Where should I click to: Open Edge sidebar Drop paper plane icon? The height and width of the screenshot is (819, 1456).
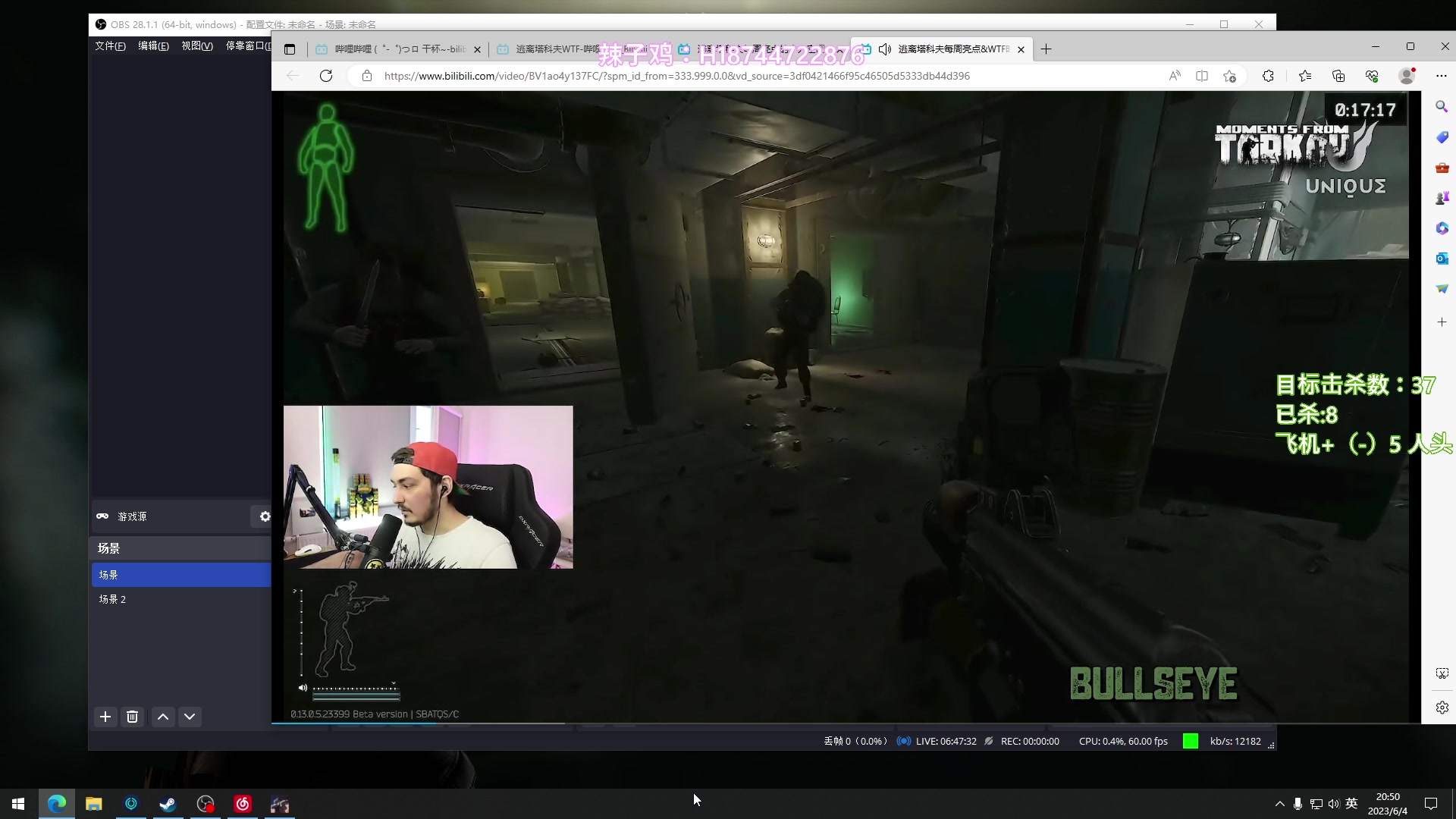[x=1442, y=289]
